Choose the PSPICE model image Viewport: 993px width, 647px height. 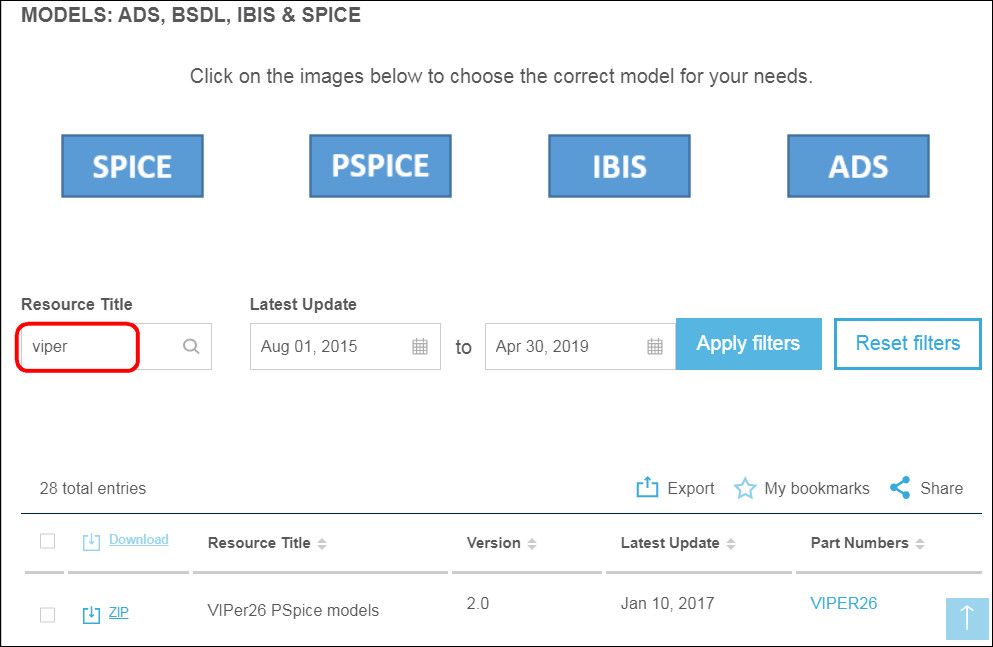[380, 166]
